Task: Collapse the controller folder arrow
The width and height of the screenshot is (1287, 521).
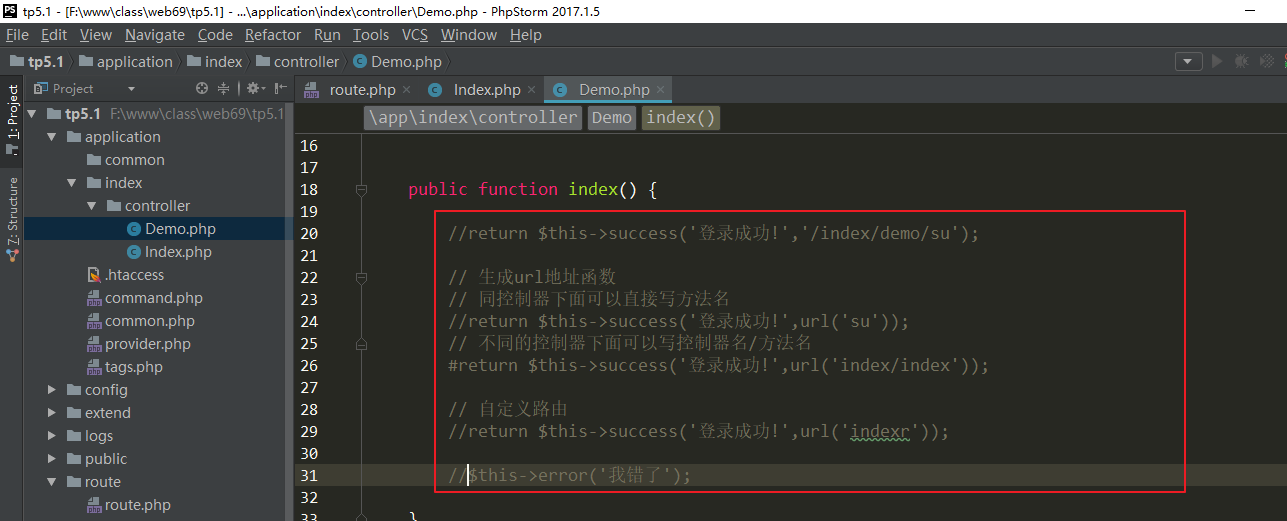Action: (91, 206)
